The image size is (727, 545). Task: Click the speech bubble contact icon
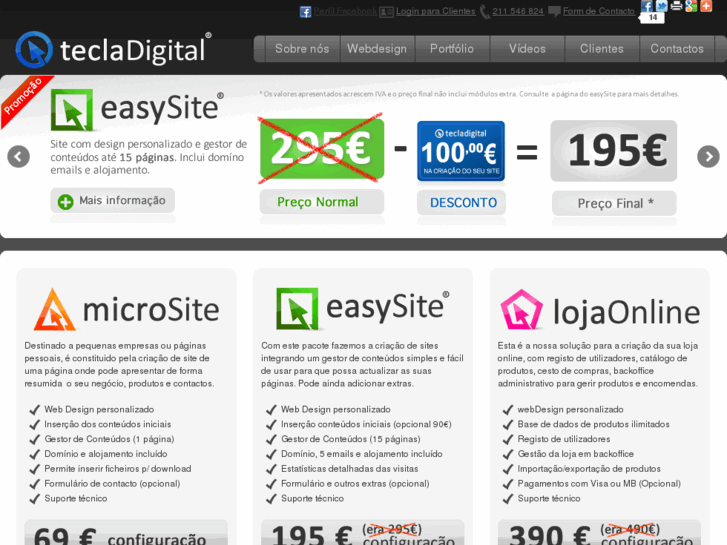pyautogui.click(x=554, y=12)
